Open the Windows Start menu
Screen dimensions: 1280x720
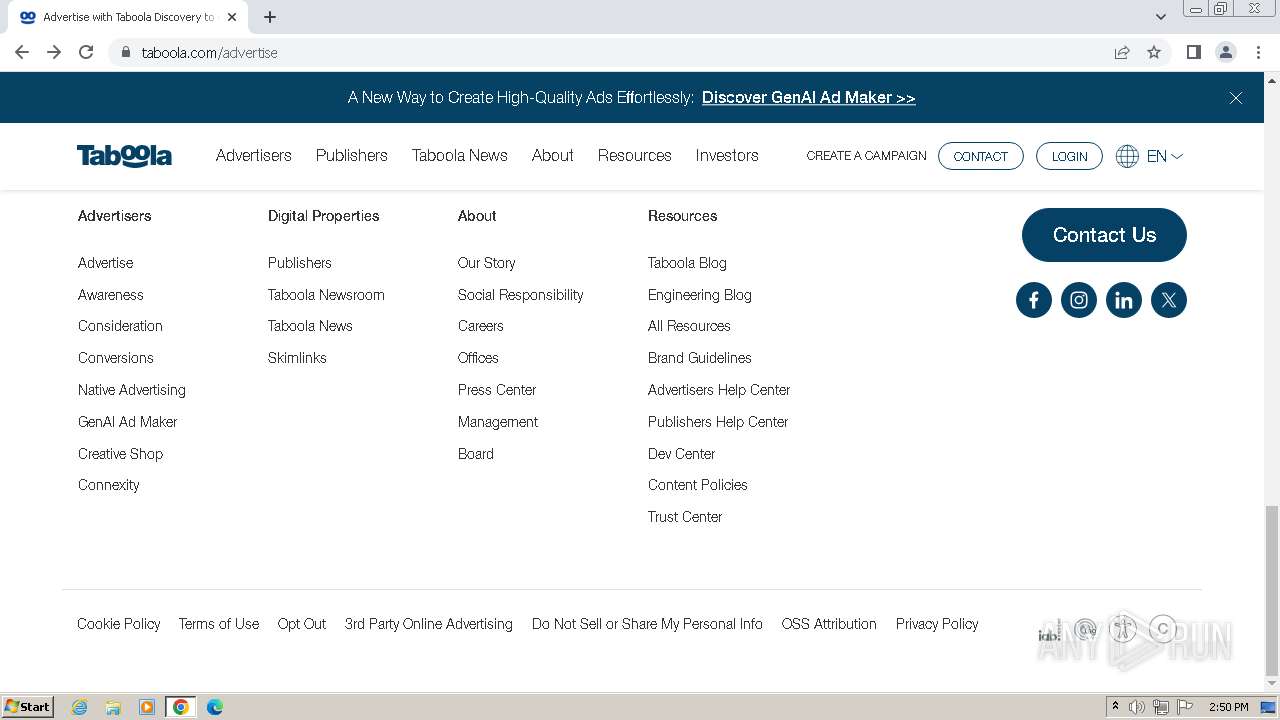coord(28,707)
